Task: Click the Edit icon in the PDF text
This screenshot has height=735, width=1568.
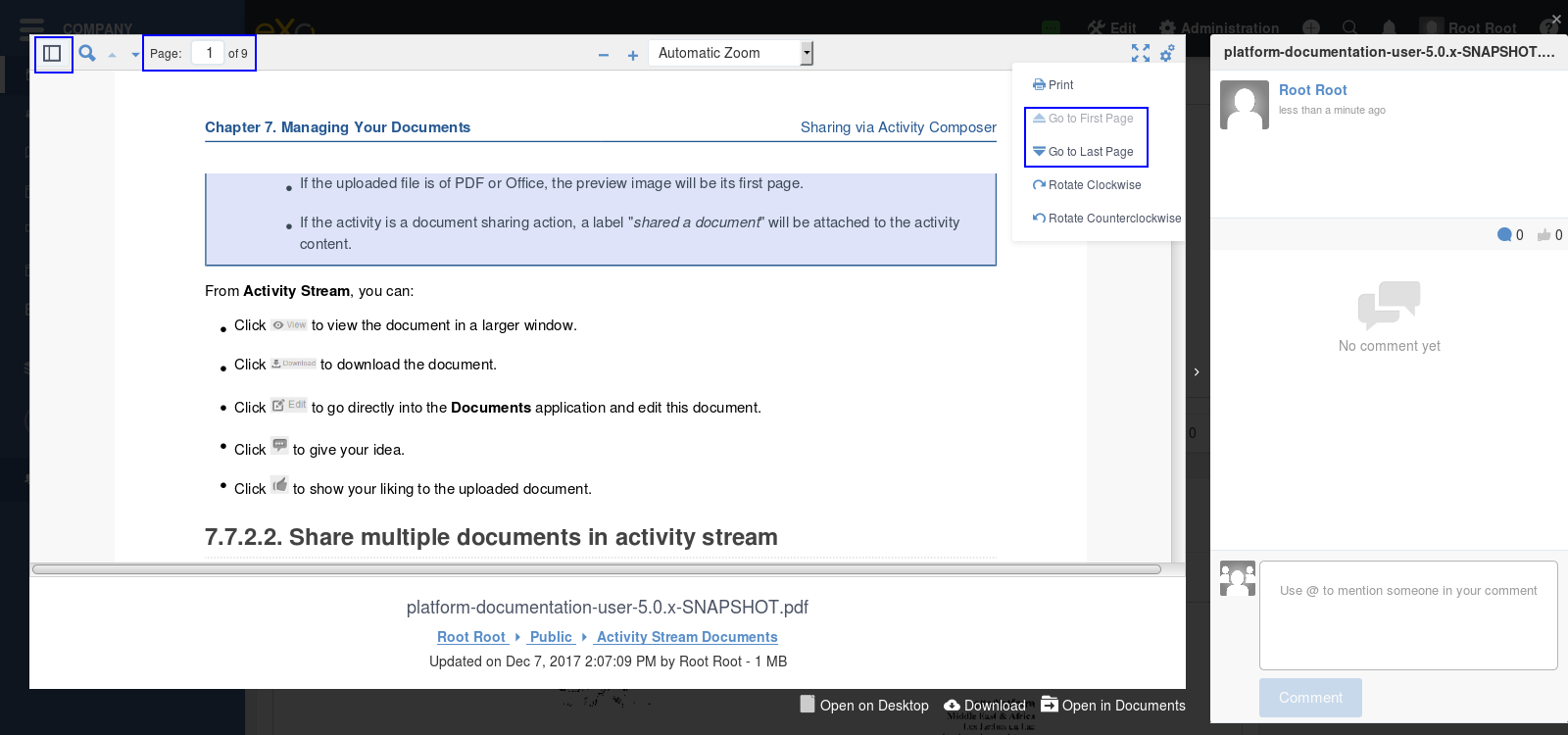Action: click(x=289, y=405)
